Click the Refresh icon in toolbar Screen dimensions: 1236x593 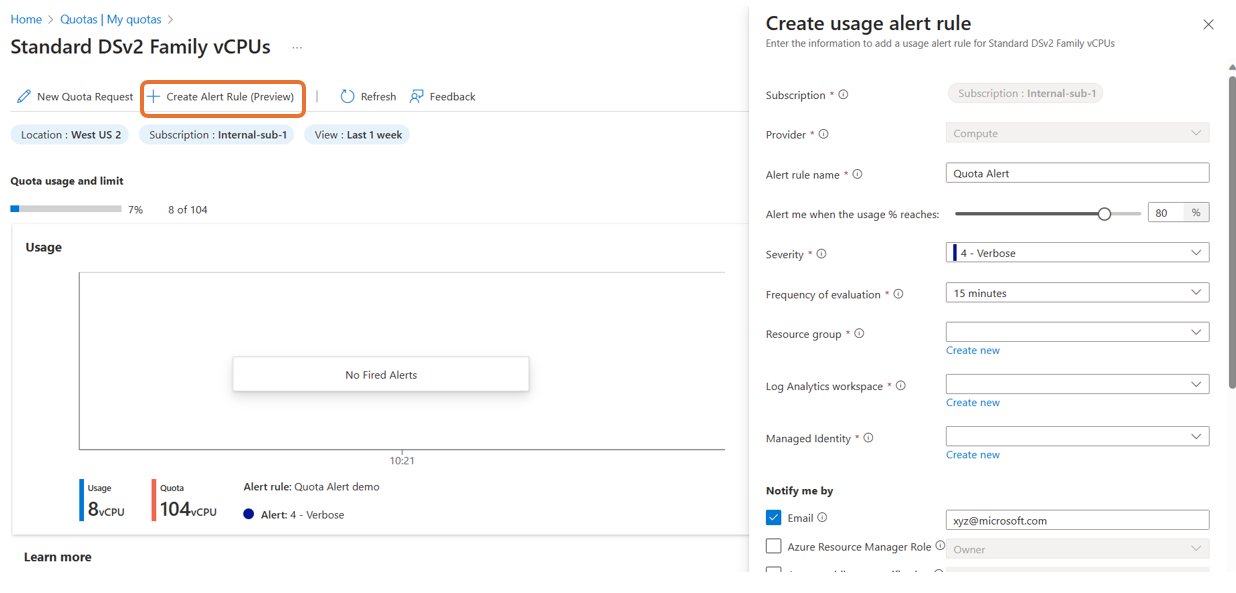point(348,97)
